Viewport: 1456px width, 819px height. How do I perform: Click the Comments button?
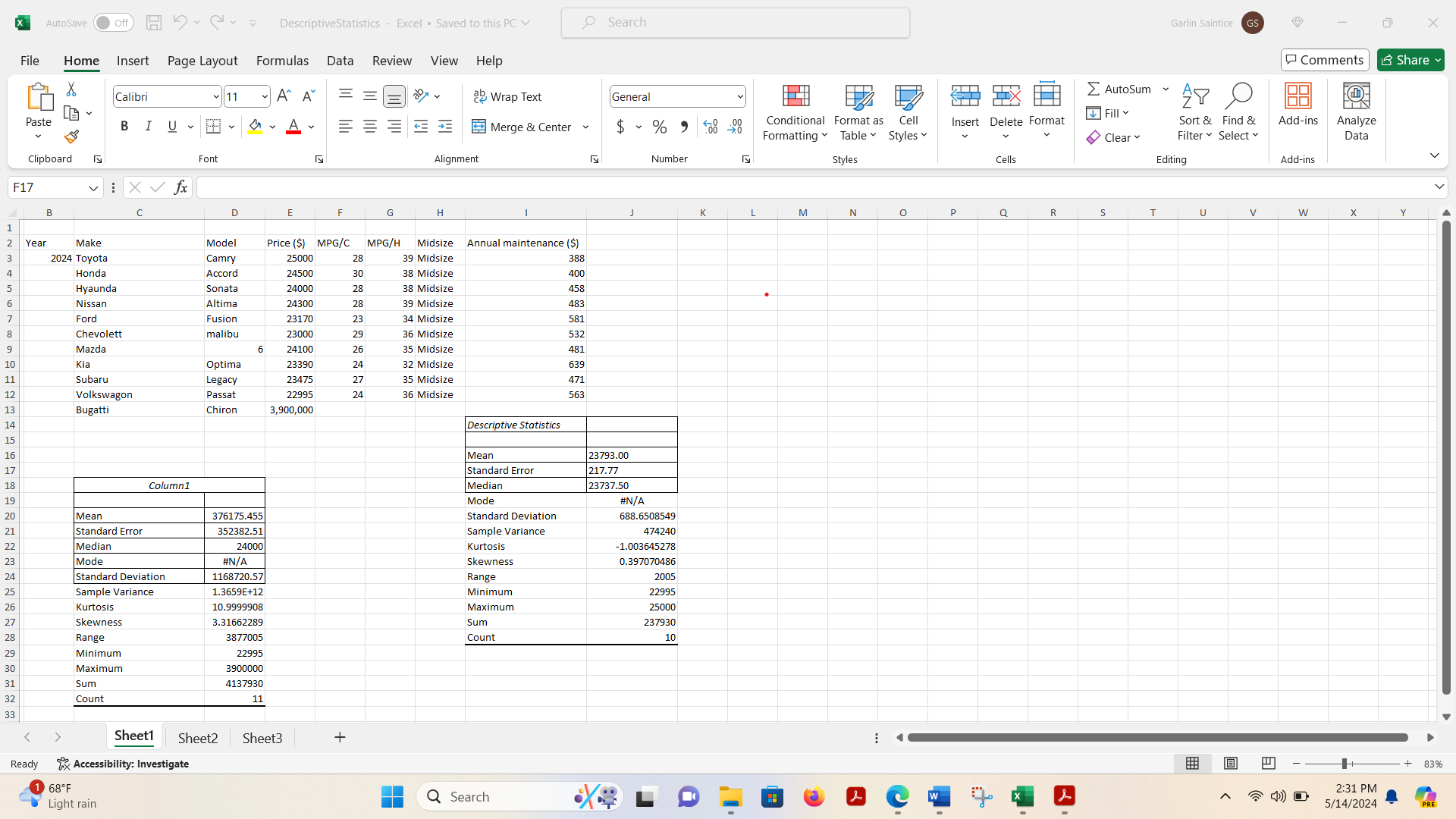[1325, 60]
